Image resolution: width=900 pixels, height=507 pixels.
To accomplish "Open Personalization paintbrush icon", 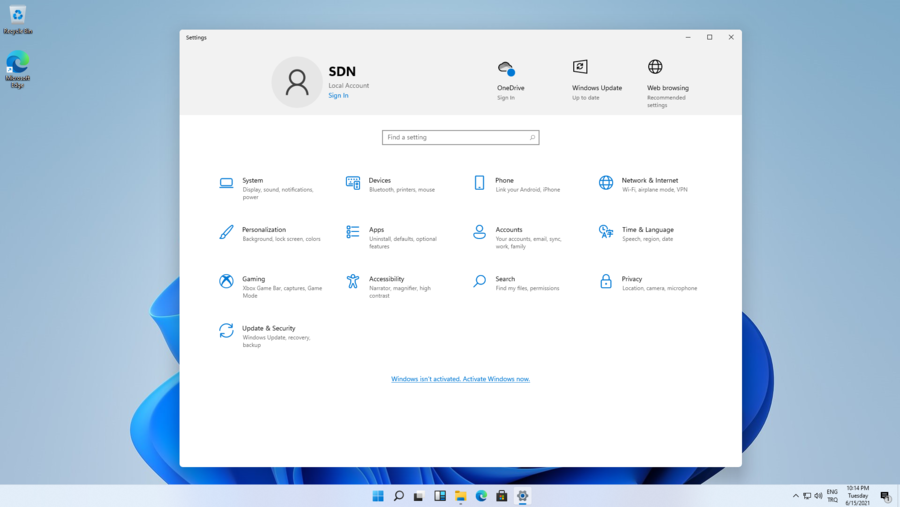I will click(x=226, y=232).
